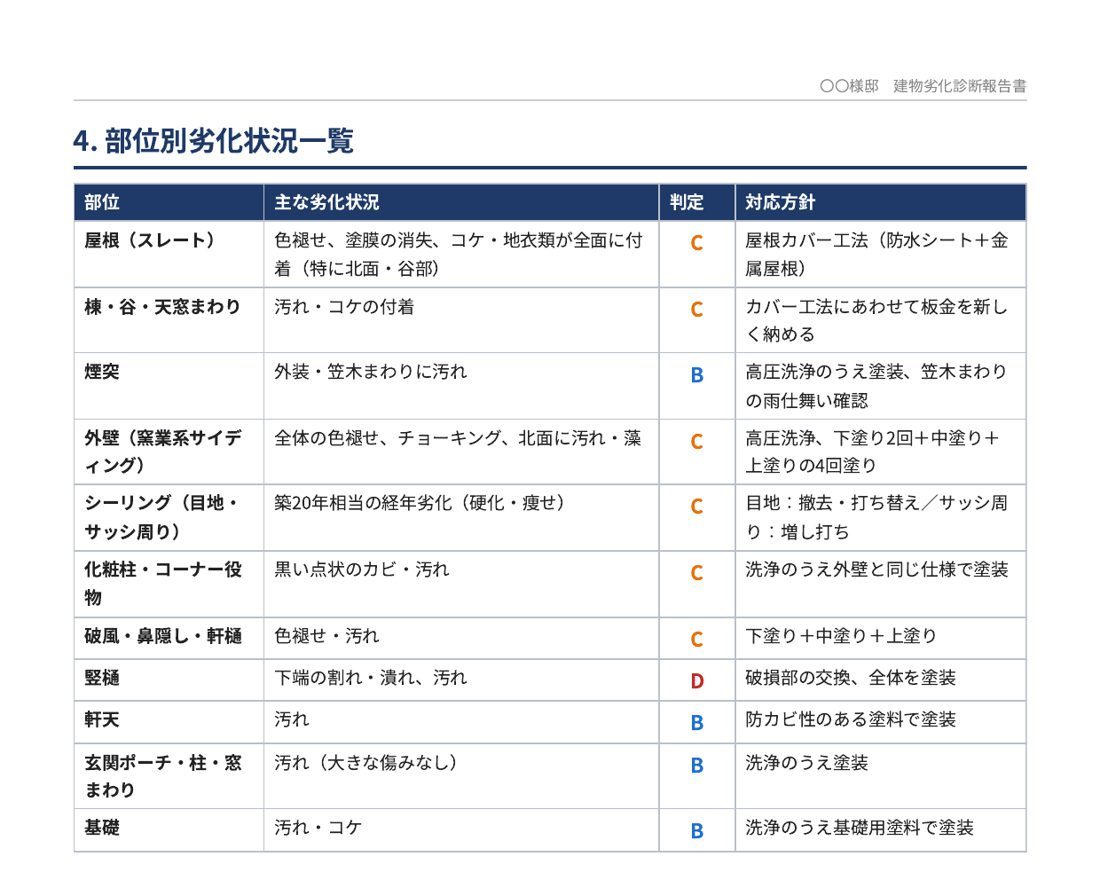Click the column header '判定'

686,202
